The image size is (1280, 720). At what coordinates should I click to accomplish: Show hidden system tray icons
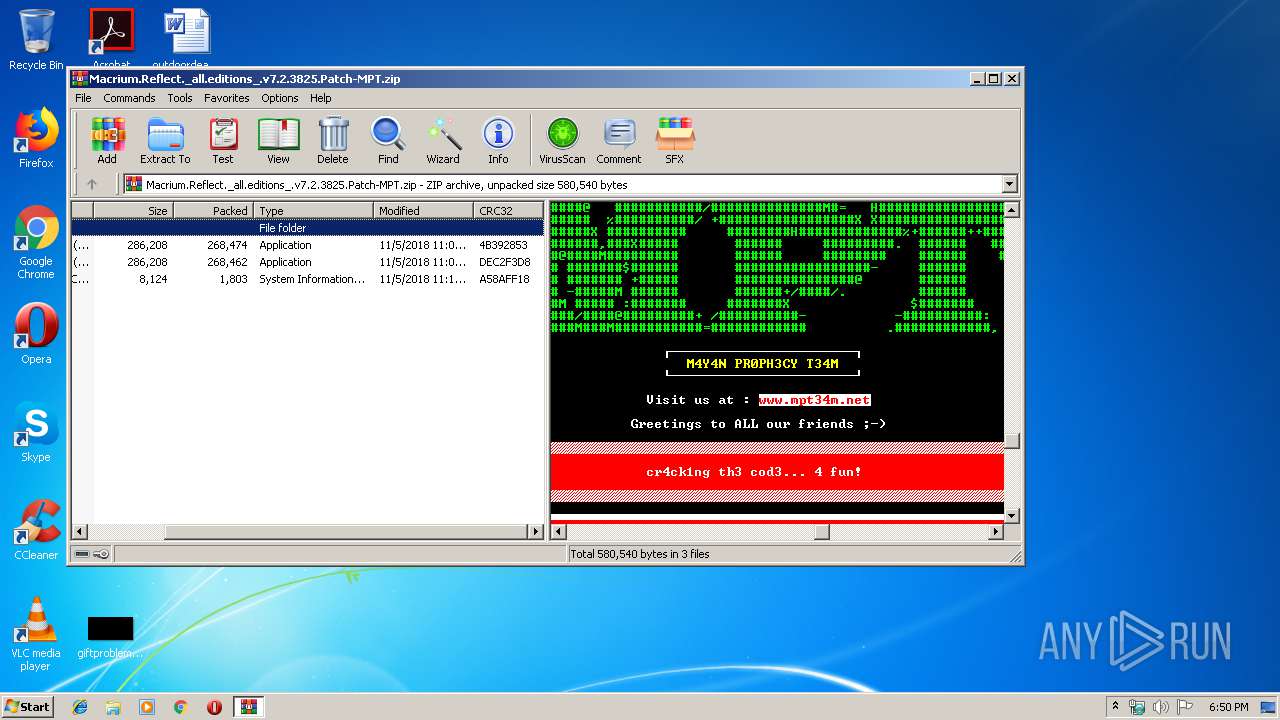click(1115, 707)
